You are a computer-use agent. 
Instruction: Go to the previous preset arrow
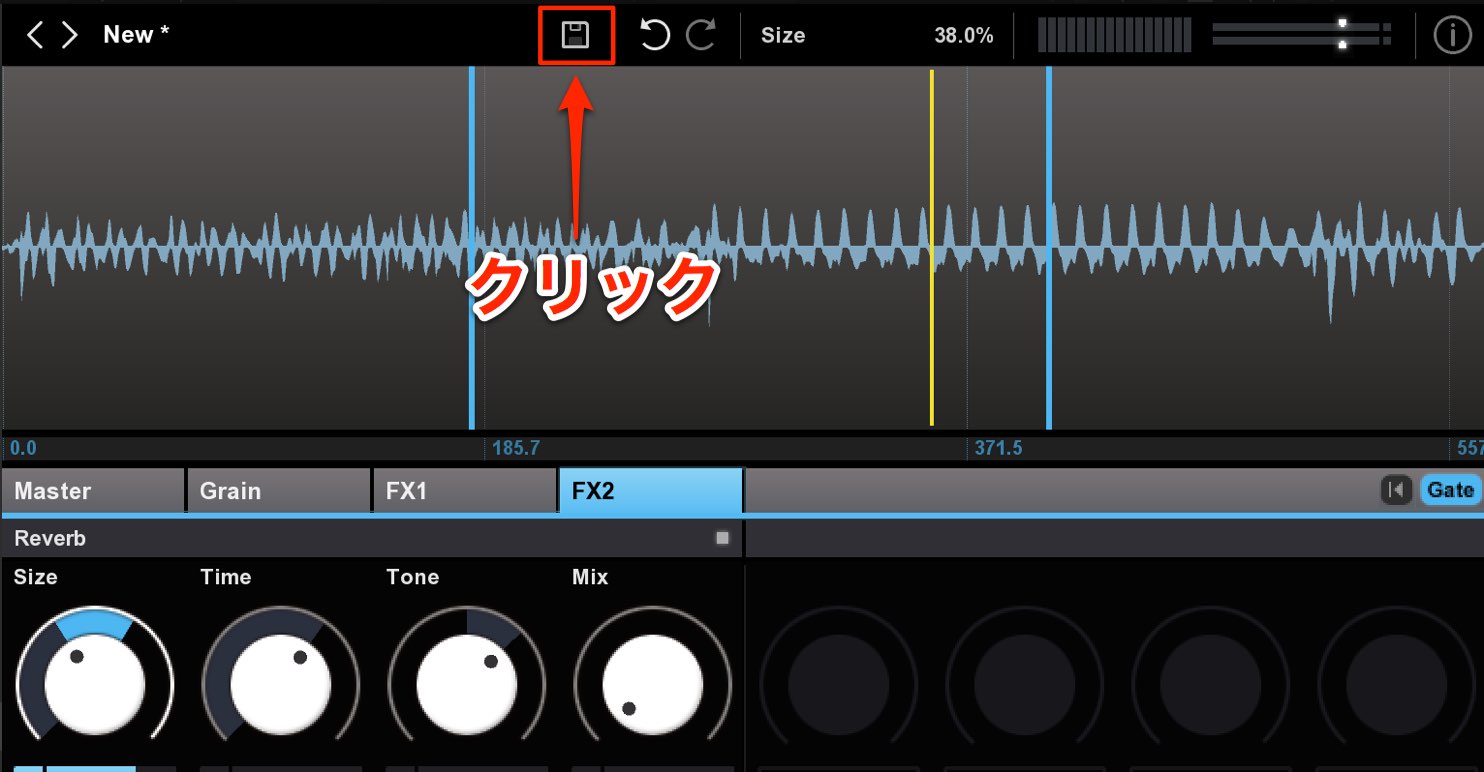[x=35, y=36]
